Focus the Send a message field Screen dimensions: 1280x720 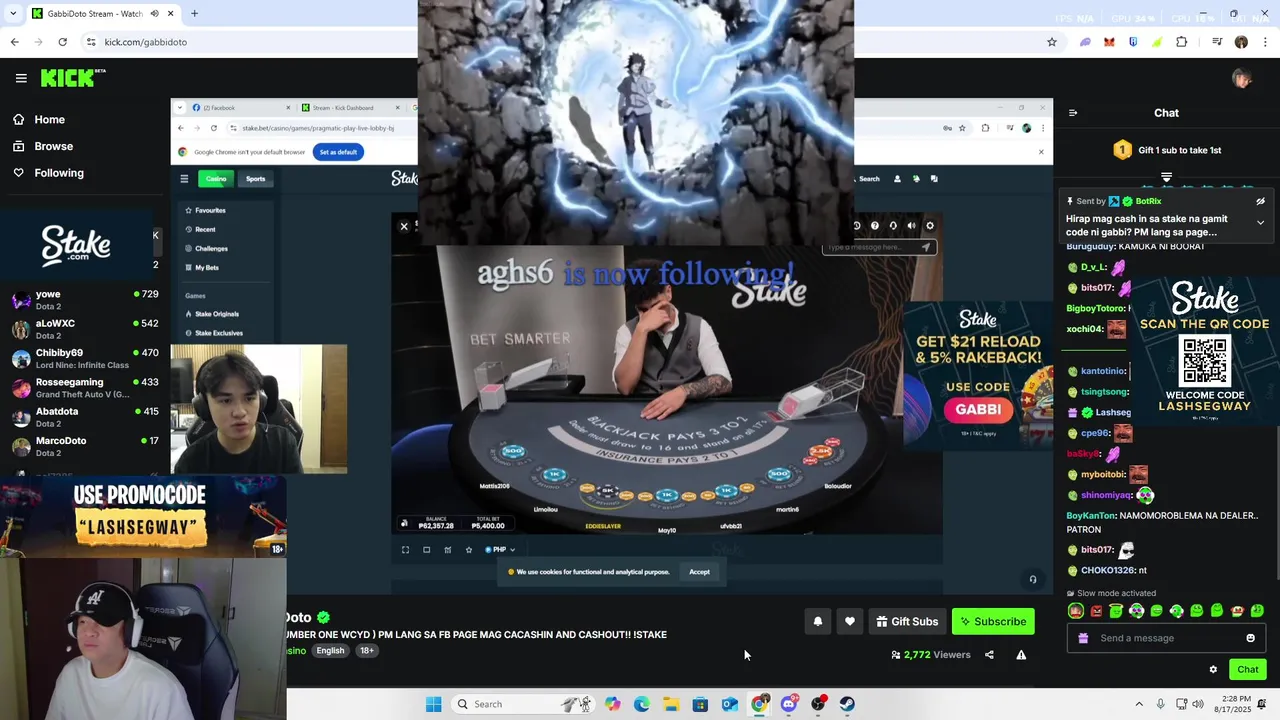1165,638
